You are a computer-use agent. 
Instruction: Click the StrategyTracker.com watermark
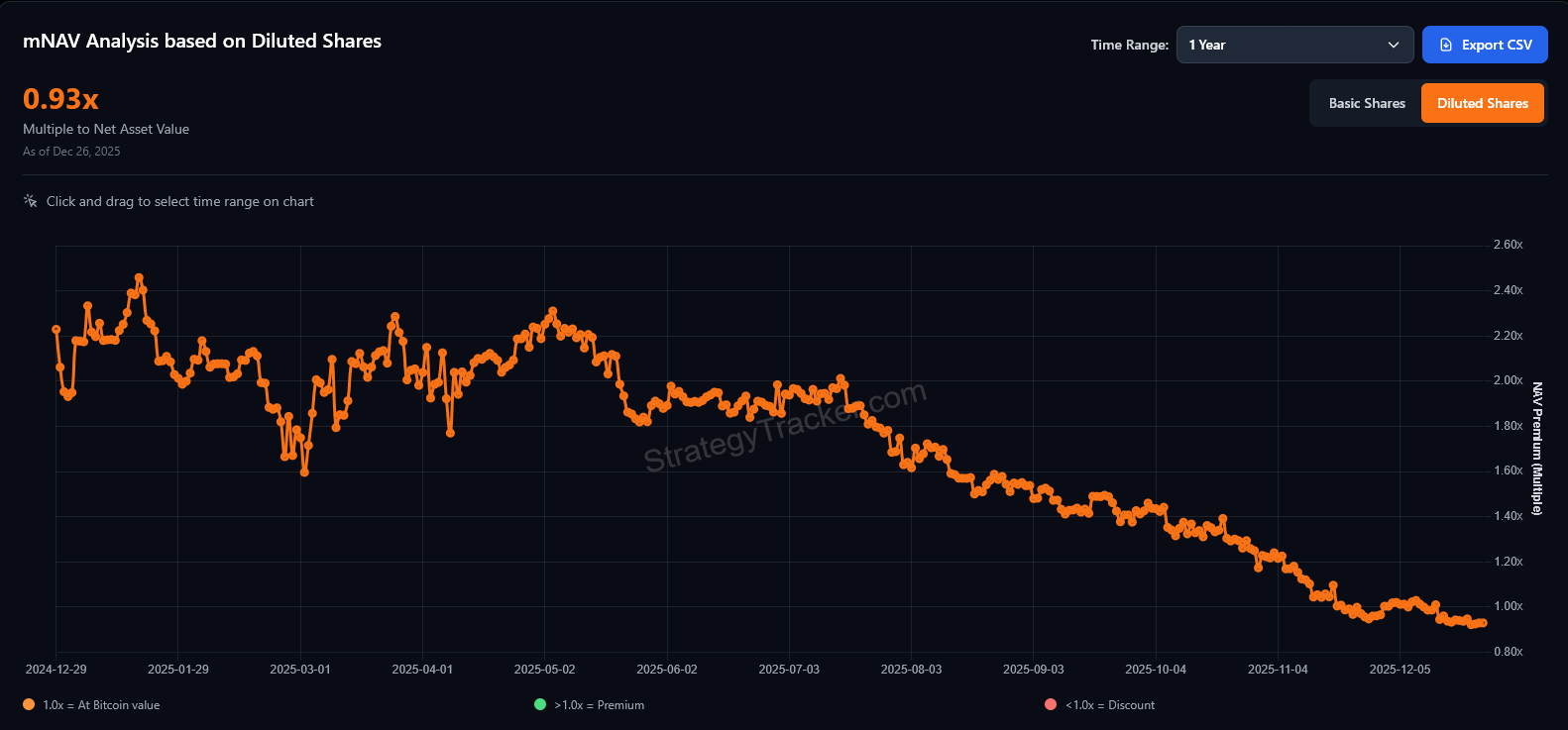(785, 426)
